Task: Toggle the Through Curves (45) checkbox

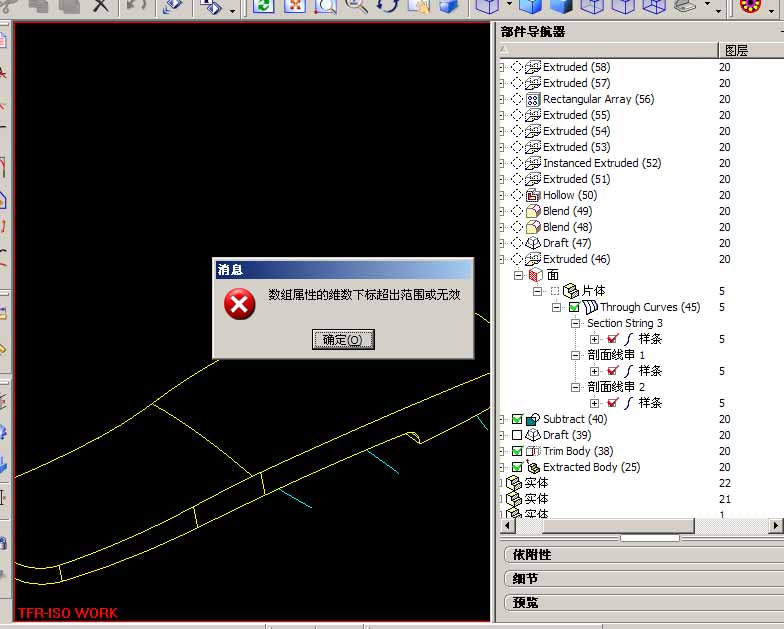Action: point(574,307)
